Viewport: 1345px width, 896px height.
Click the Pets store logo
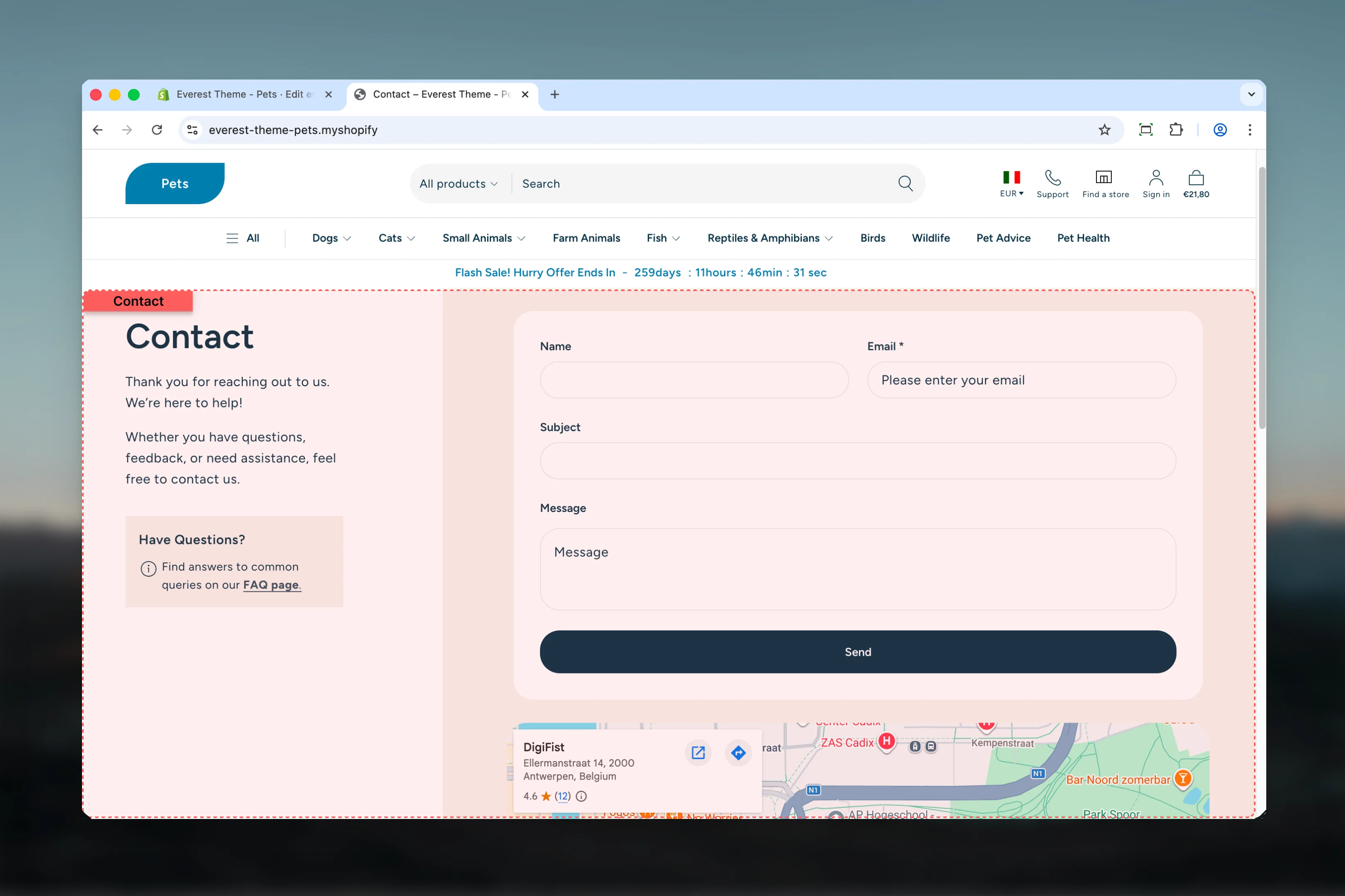point(175,184)
